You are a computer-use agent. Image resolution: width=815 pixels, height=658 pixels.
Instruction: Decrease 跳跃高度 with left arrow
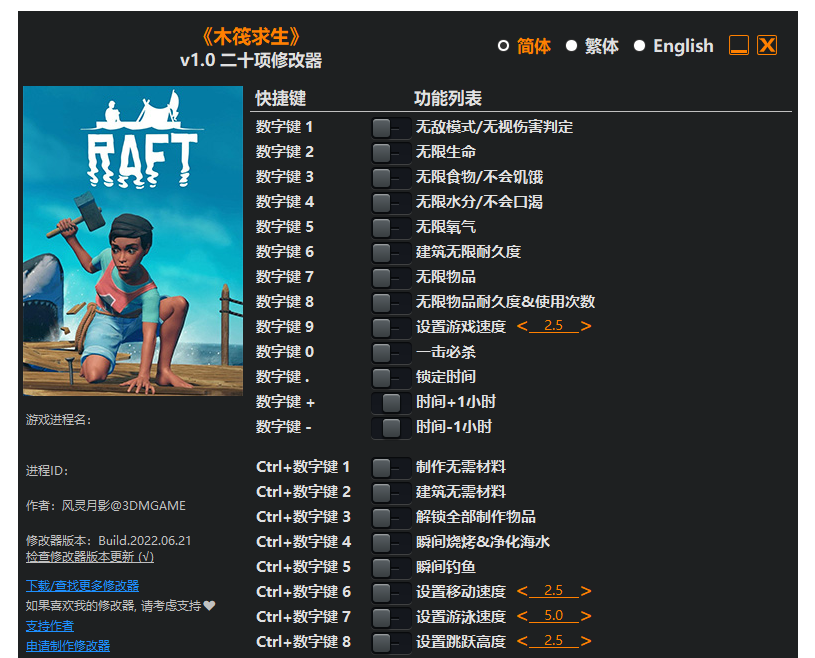pos(522,641)
